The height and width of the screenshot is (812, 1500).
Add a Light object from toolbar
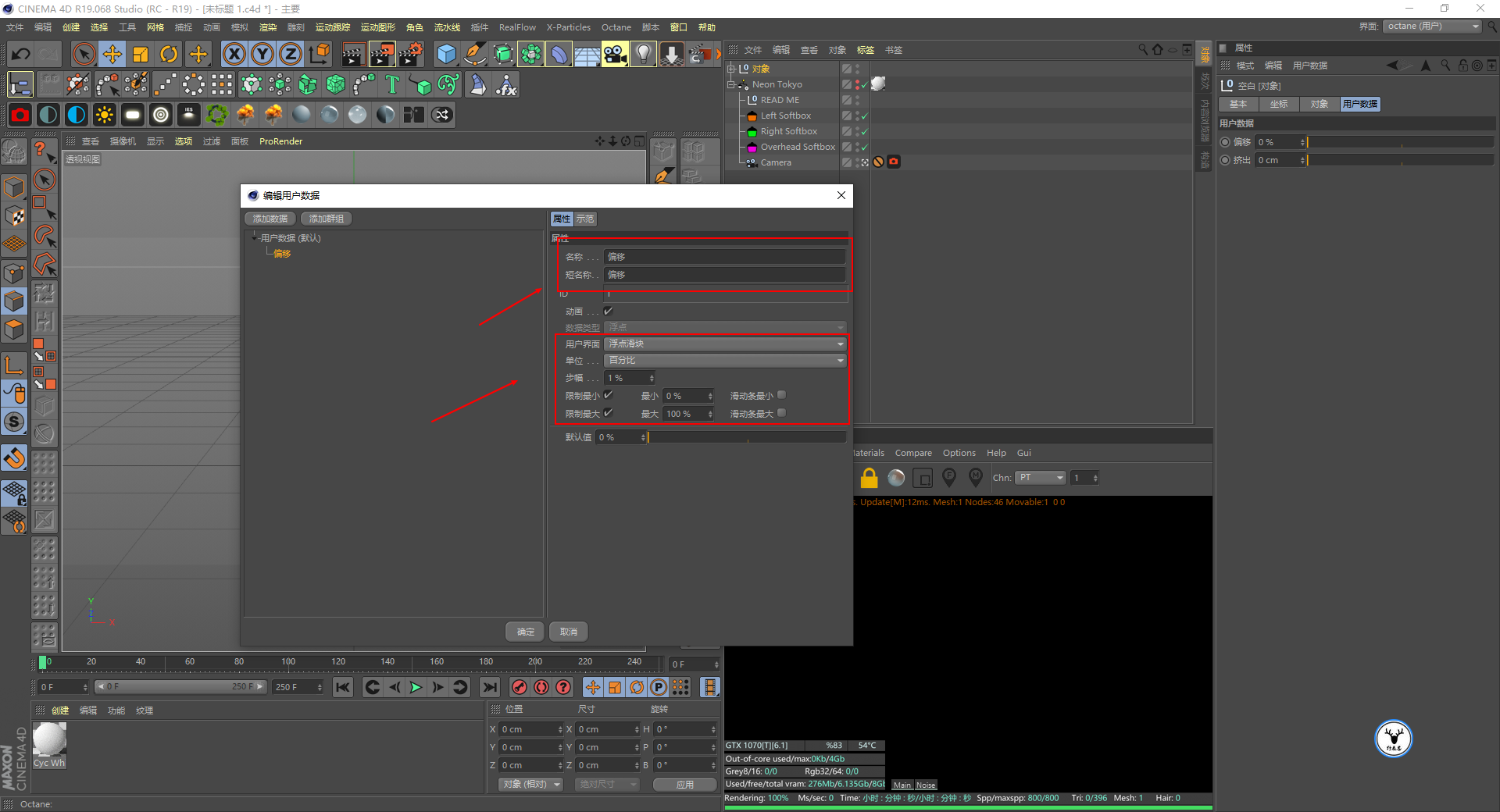coord(643,54)
